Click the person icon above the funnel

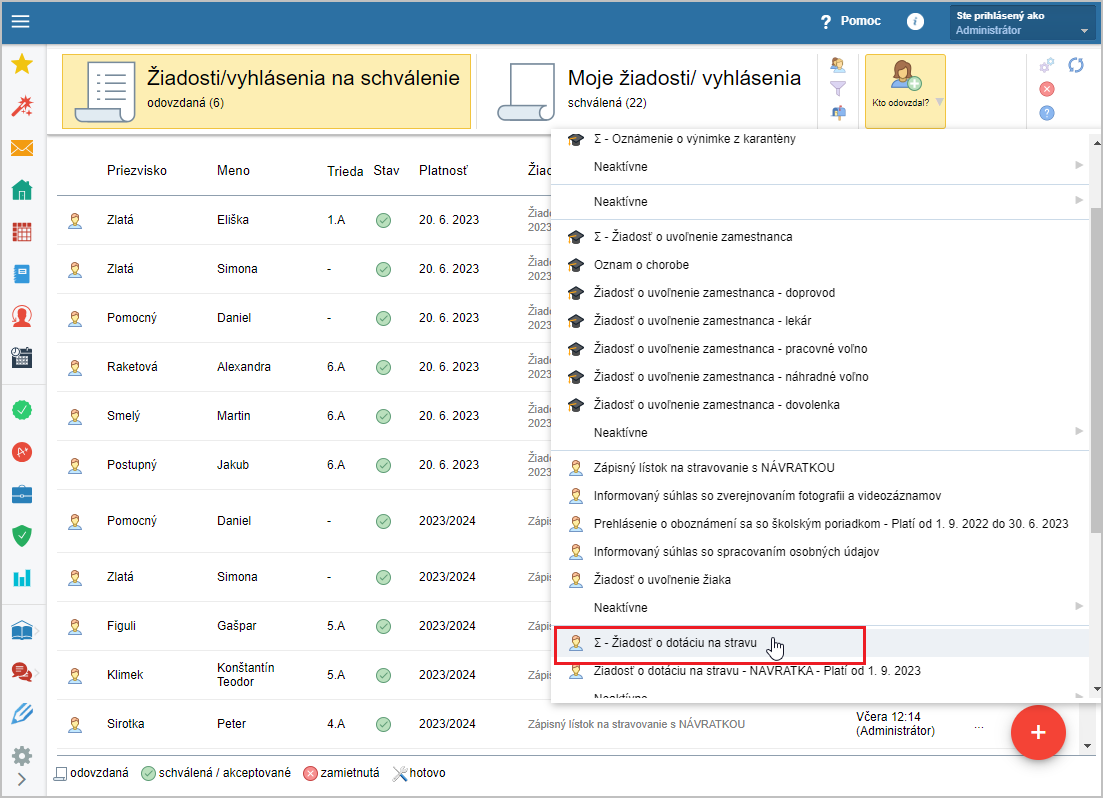pos(838,65)
